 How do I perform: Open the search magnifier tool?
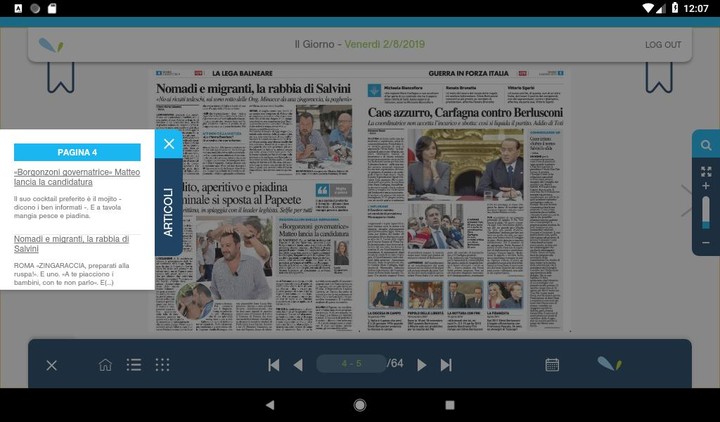[706, 146]
